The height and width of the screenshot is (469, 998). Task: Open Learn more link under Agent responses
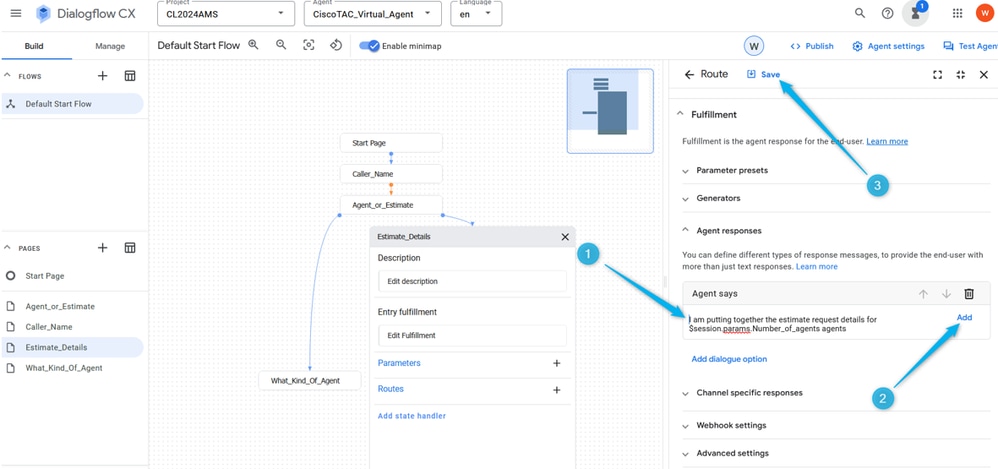tap(817, 267)
